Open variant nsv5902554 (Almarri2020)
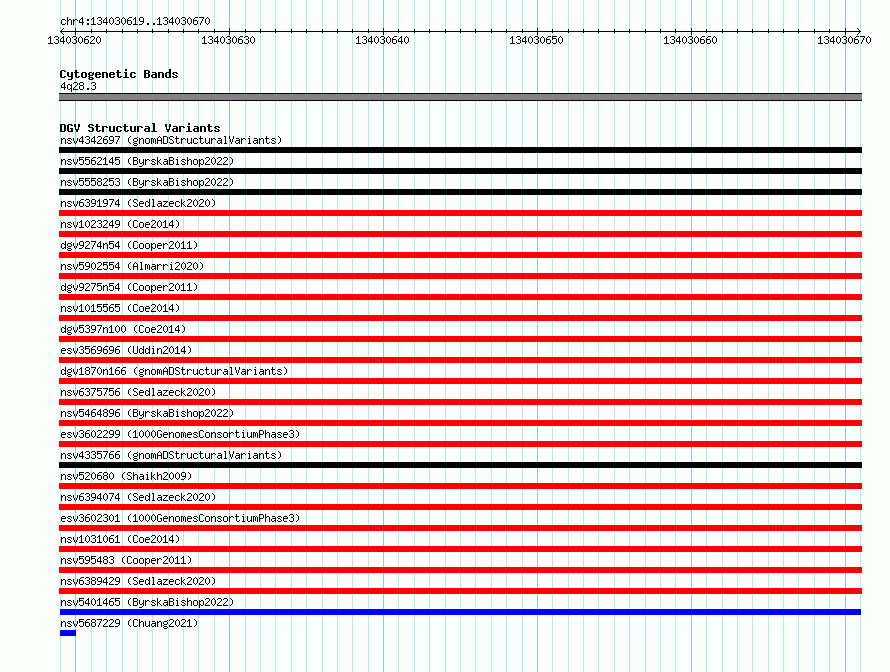 pos(132,266)
